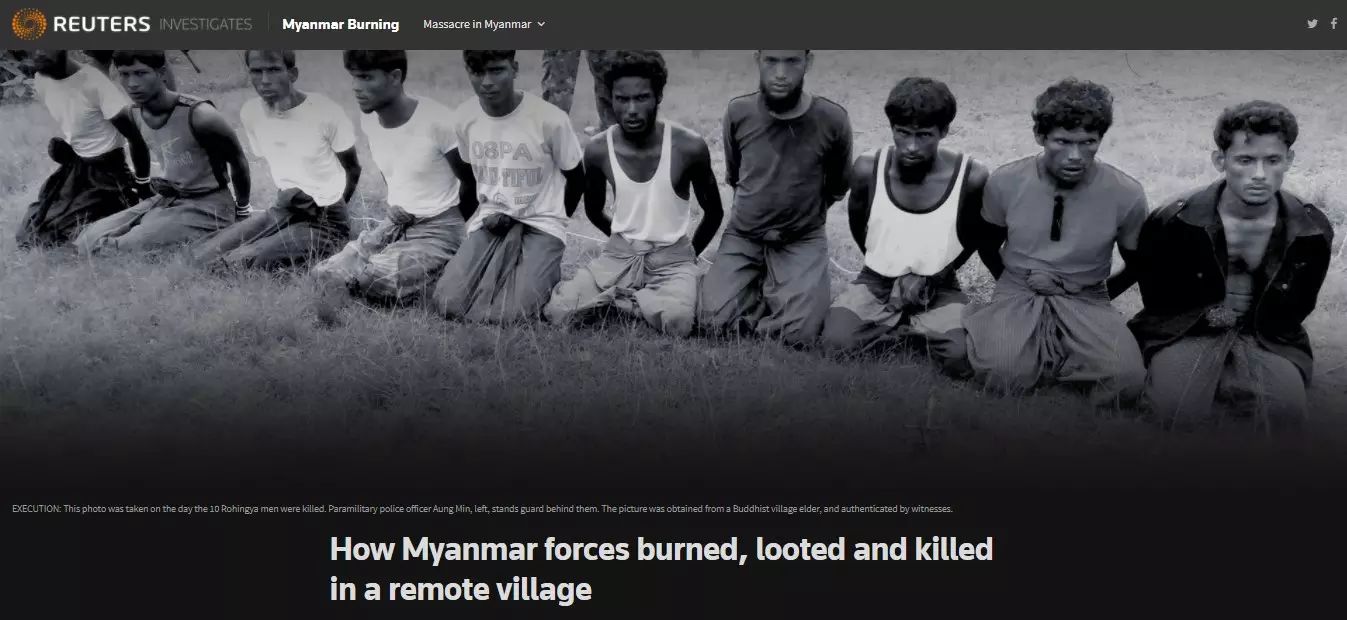Open the INVESTIGATES section label

[x=205, y=24]
